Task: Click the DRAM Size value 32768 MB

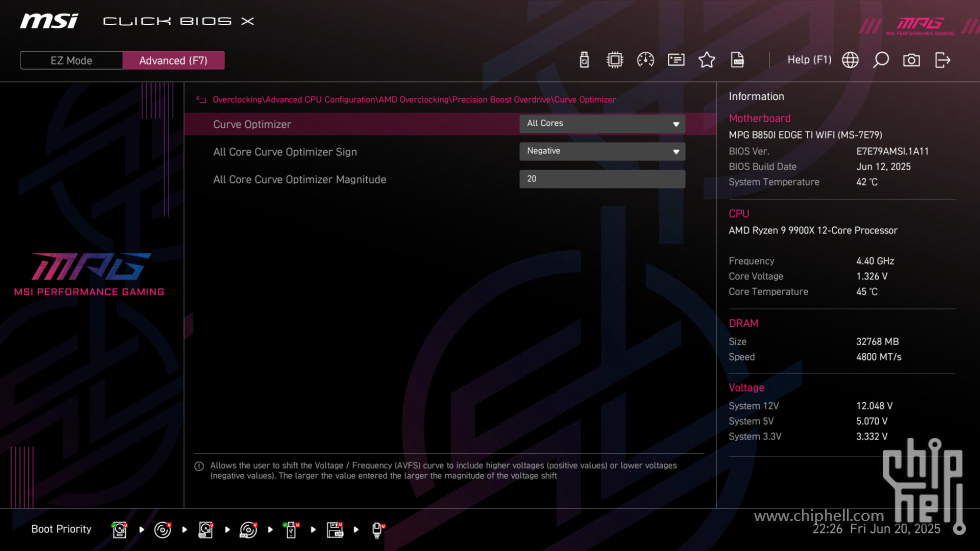Action: (878, 342)
